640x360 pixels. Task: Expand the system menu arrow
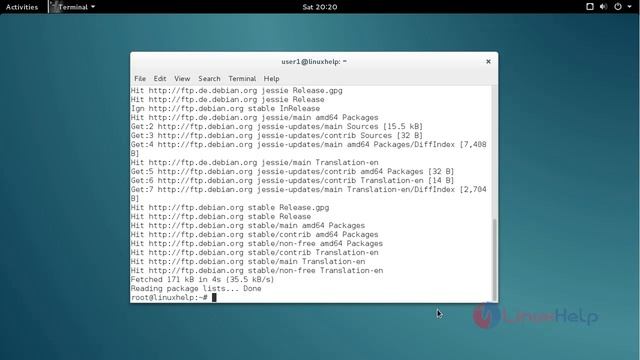tap(629, 7)
